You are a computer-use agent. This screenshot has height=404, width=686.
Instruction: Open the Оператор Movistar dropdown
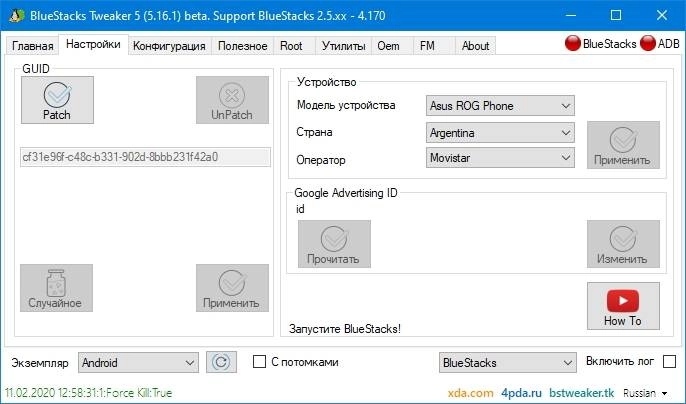point(500,158)
